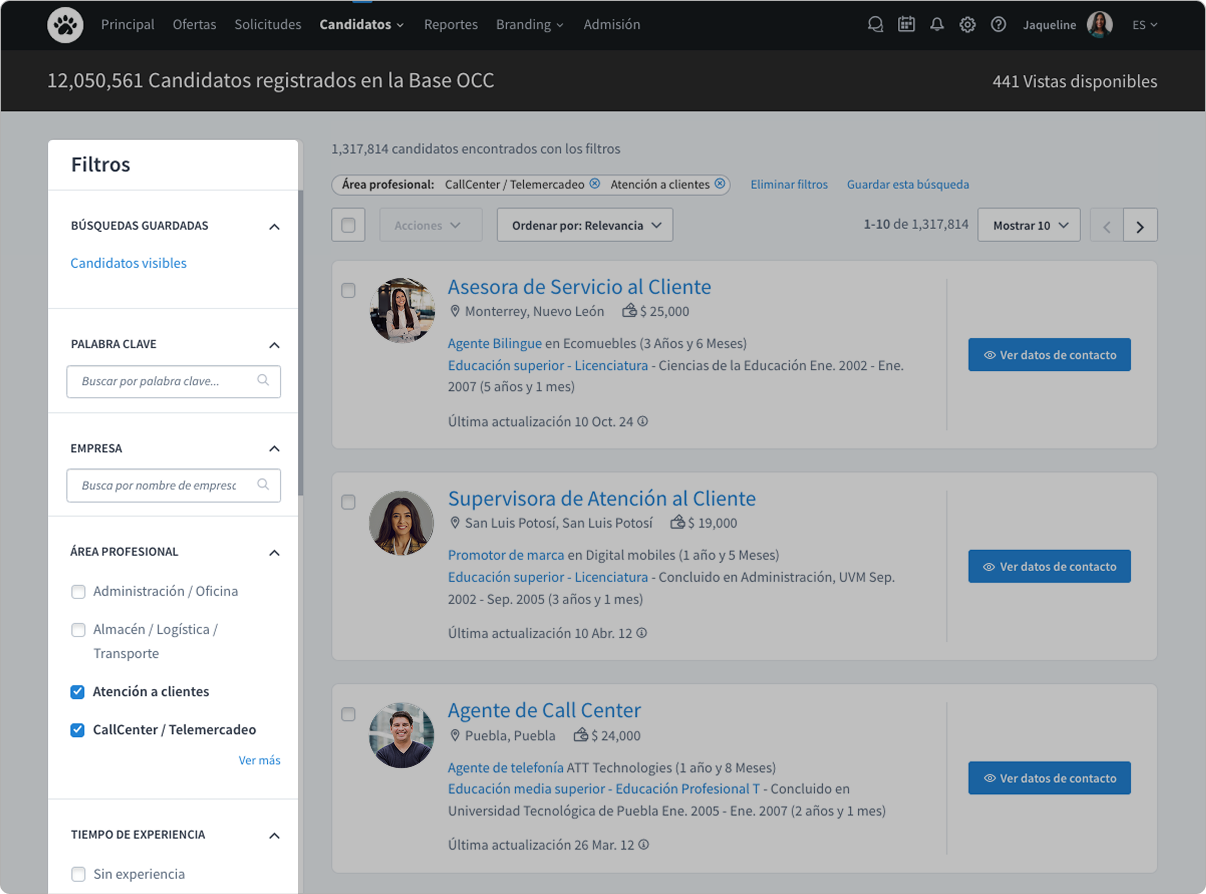Viewport: 1206px width, 894px height.
Task: Click the help question mark icon
Action: point(998,25)
